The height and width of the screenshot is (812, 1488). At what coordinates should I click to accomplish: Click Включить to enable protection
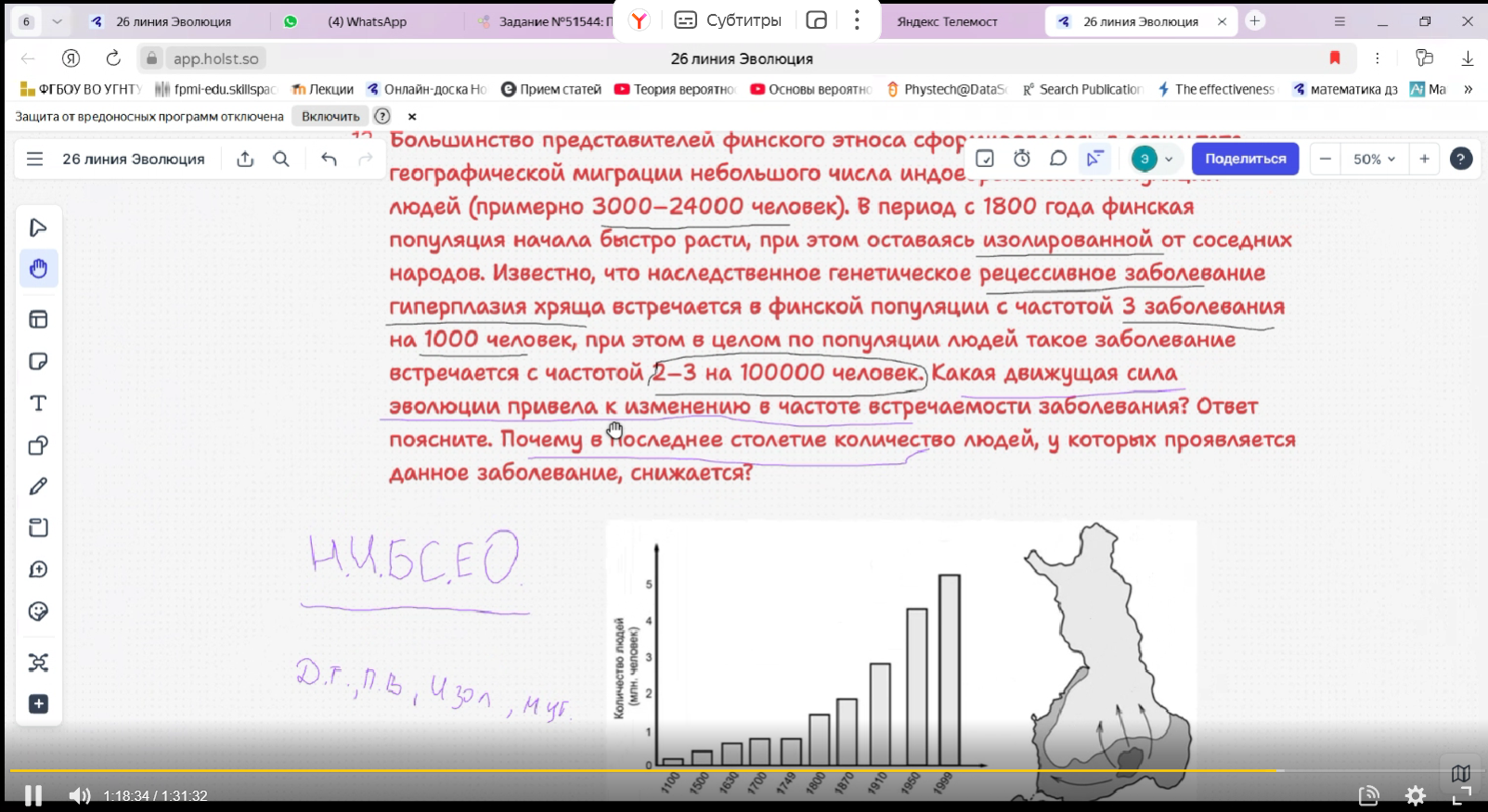(x=330, y=116)
